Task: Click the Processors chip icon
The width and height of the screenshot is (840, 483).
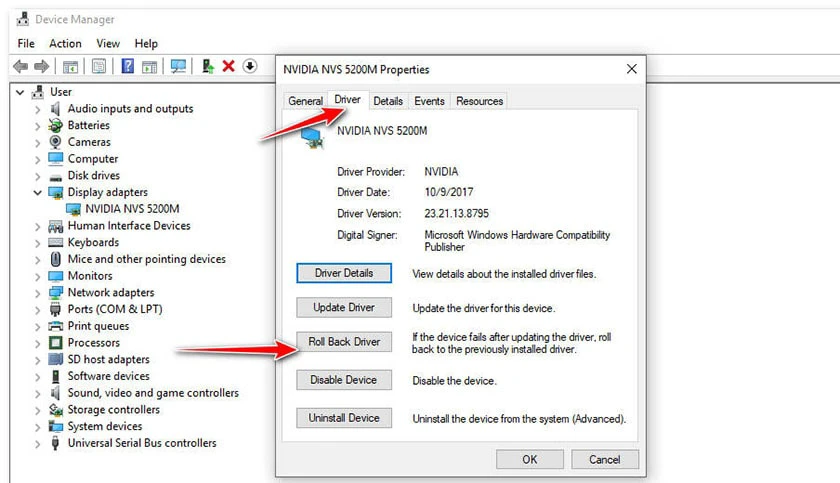Action: 56,343
